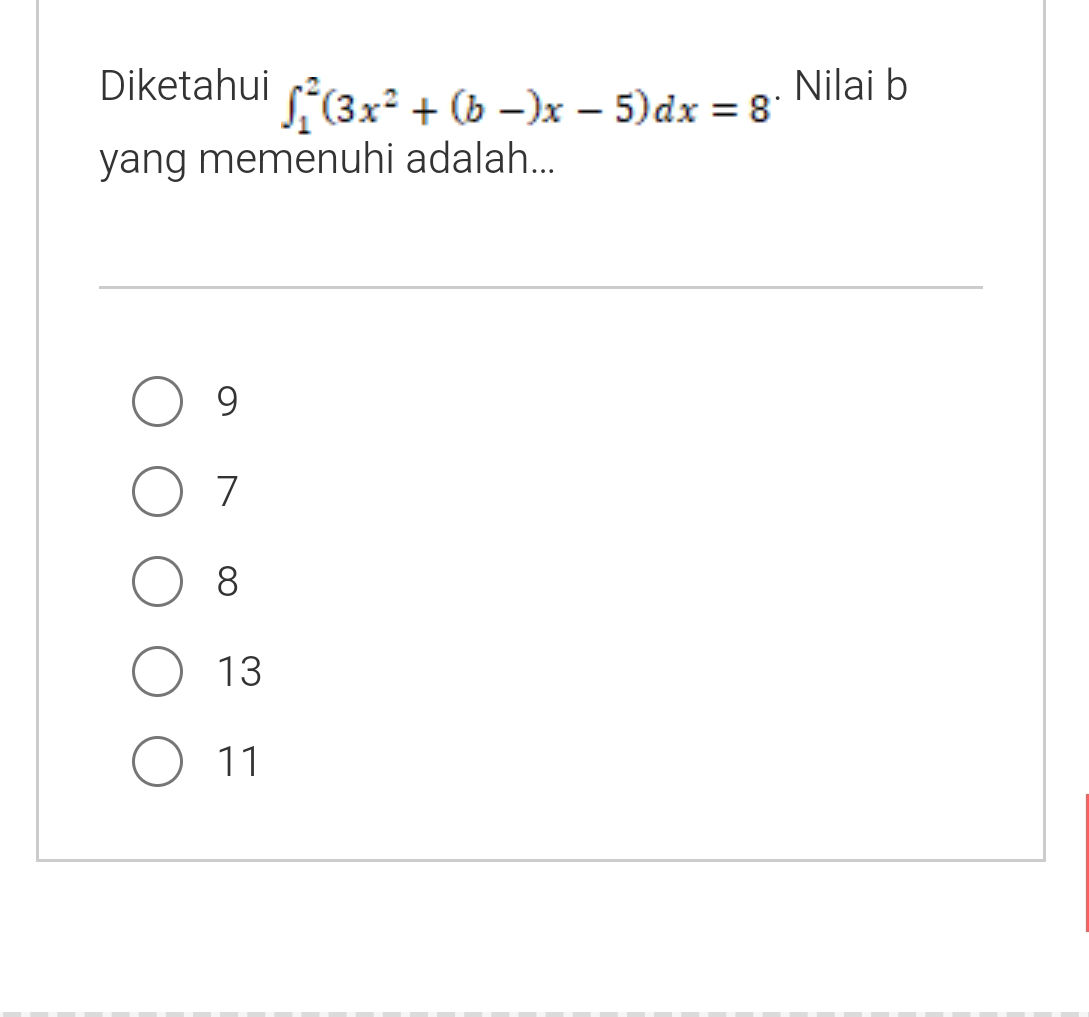Select the radio button for answer 11
The image size is (1089, 1017).
[x=157, y=761]
